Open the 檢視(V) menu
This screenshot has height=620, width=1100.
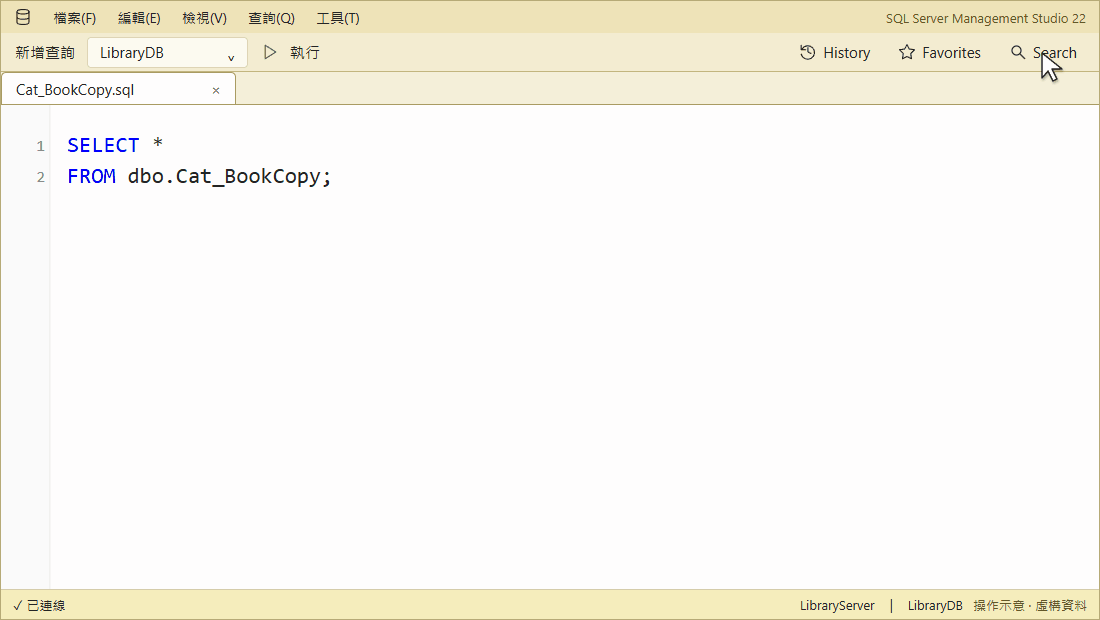pyautogui.click(x=204, y=18)
